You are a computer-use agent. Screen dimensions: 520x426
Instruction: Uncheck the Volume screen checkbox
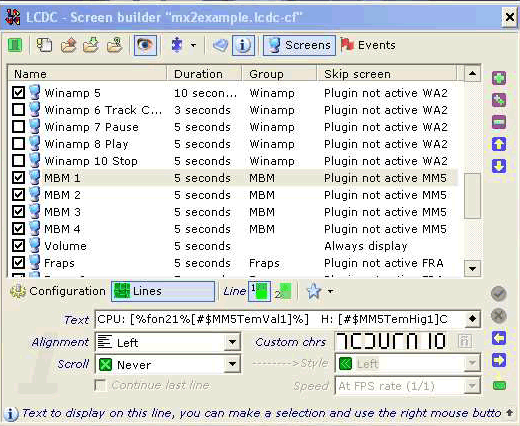(x=18, y=246)
